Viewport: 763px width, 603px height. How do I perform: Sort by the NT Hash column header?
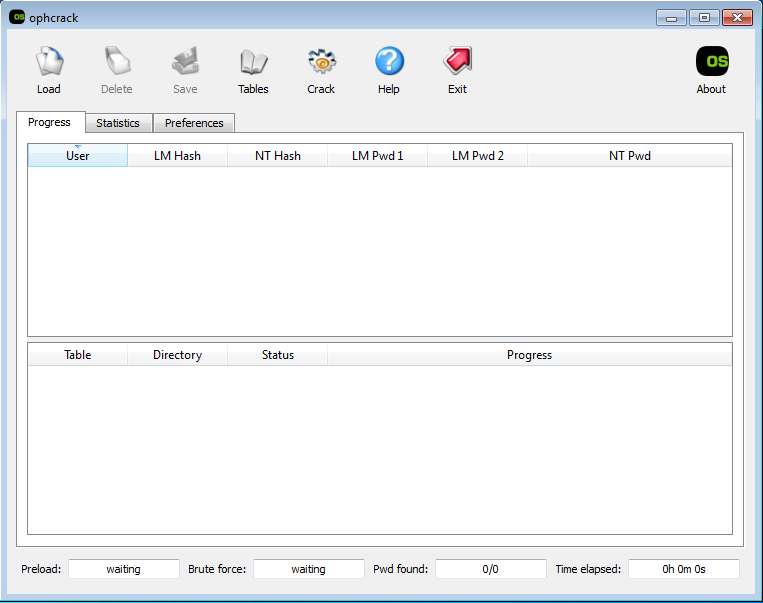278,156
